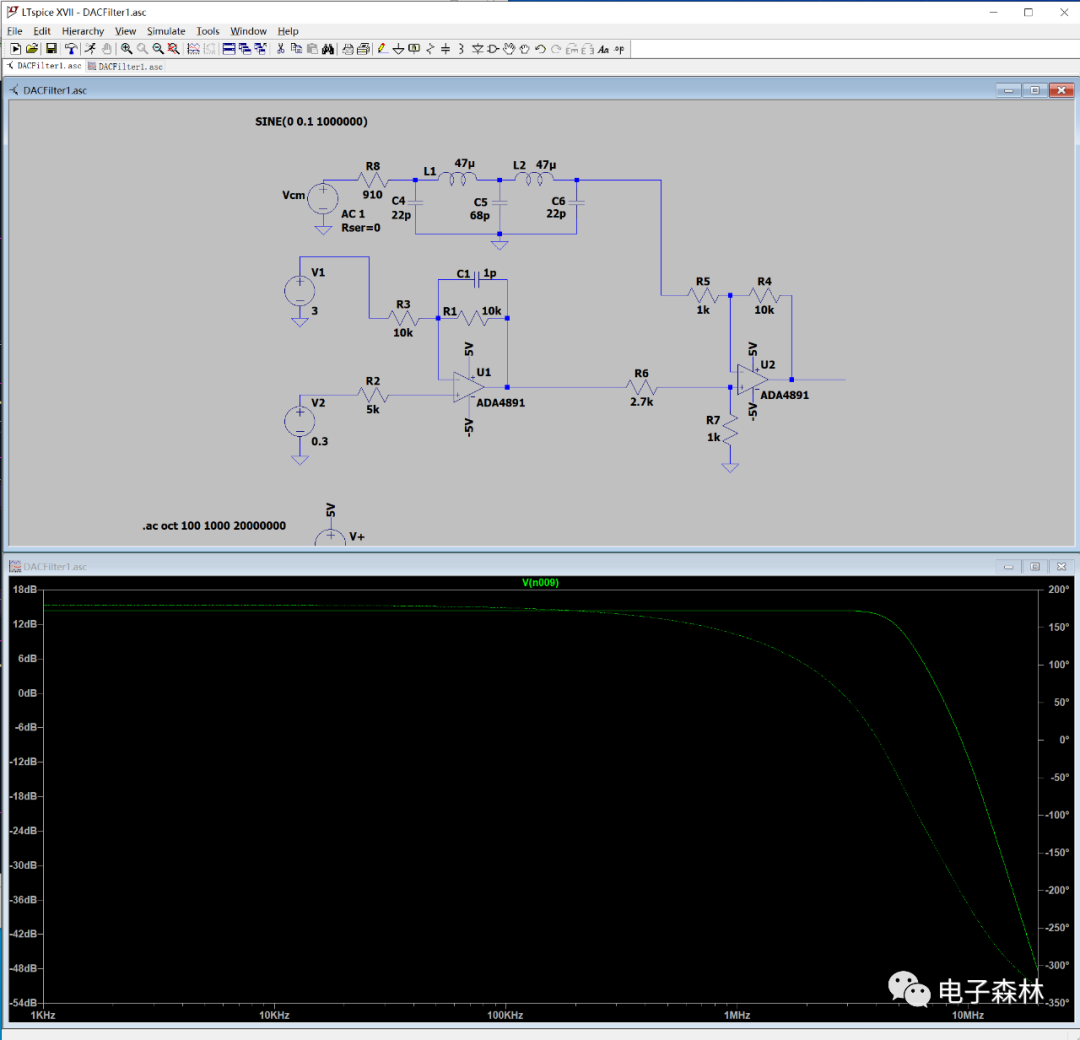Select the Diode placement tool
The width and height of the screenshot is (1080, 1040).
click(x=477, y=48)
